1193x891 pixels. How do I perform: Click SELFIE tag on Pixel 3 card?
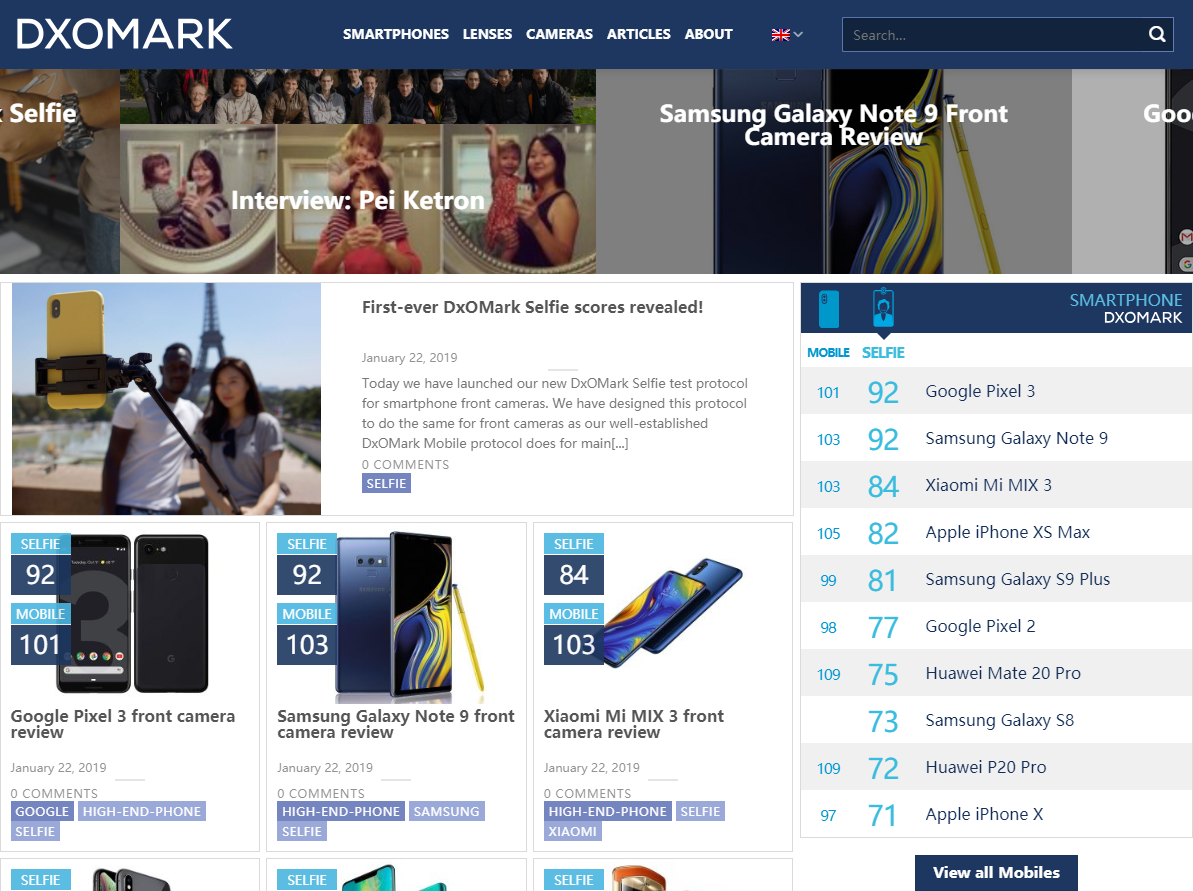tap(35, 832)
